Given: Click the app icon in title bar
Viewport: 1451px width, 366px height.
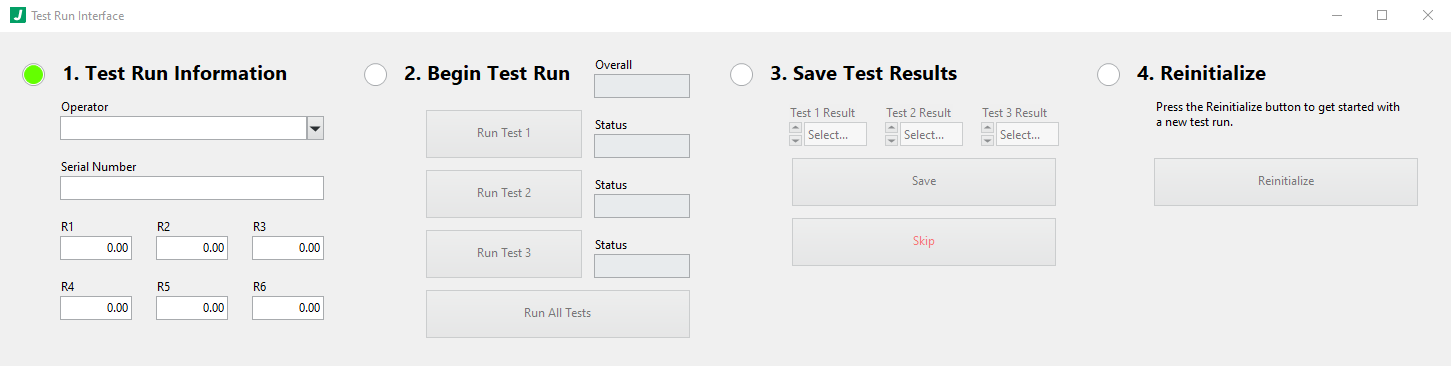Looking at the screenshot, I should click(17, 15).
